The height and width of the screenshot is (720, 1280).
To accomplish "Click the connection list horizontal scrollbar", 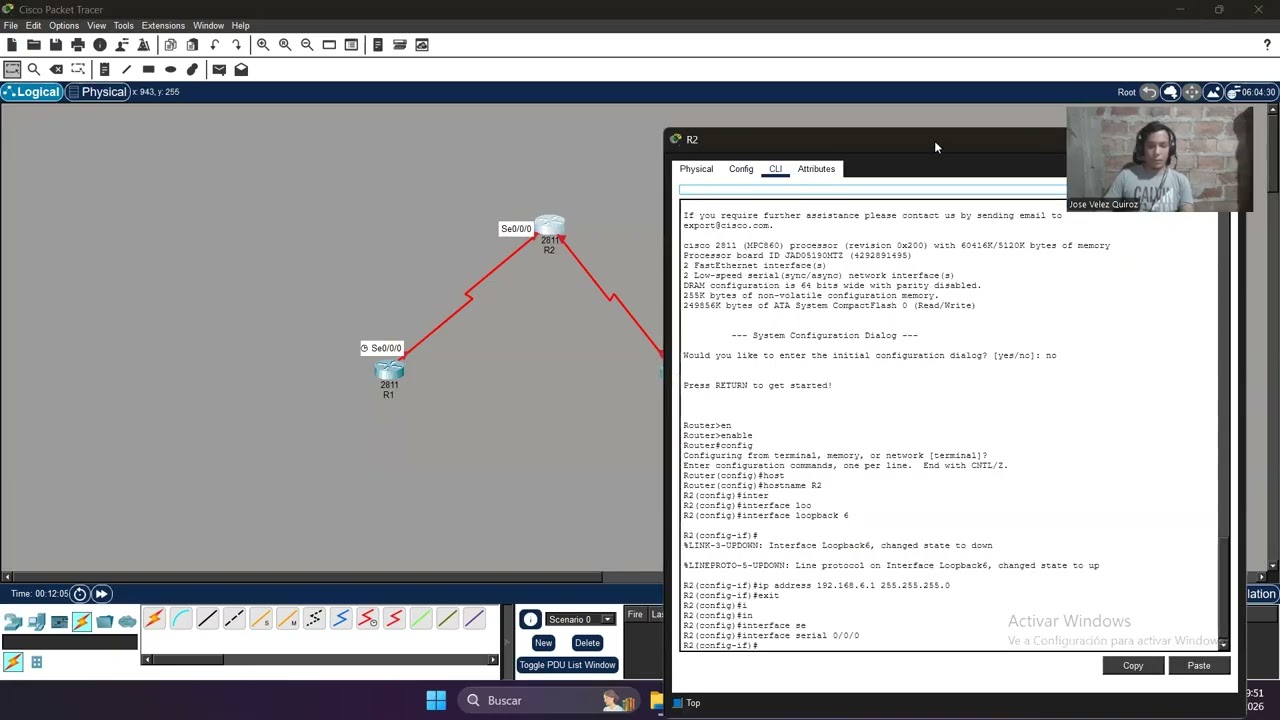I will [x=320, y=660].
